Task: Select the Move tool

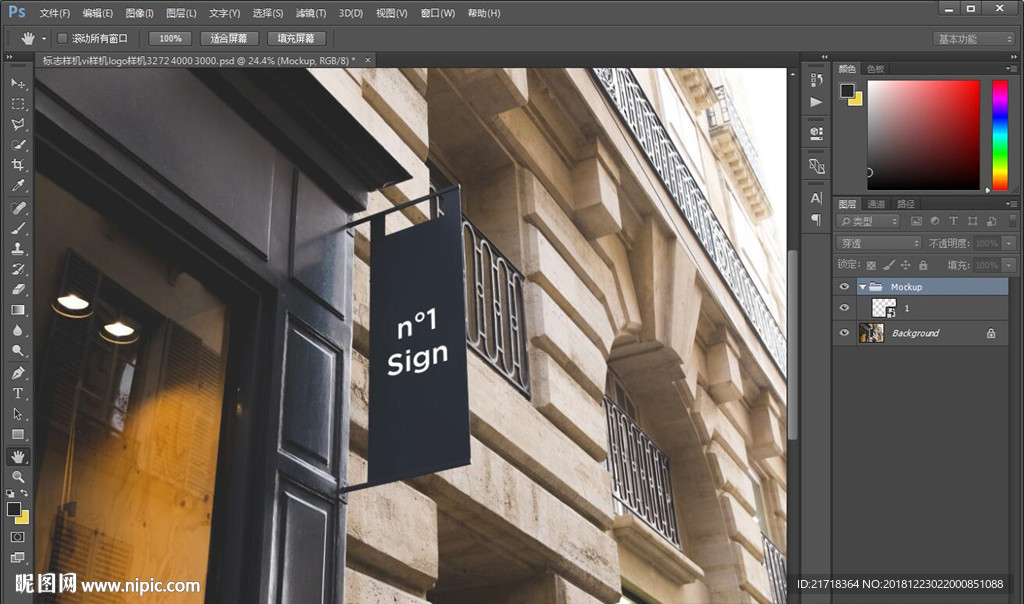Action: point(18,83)
